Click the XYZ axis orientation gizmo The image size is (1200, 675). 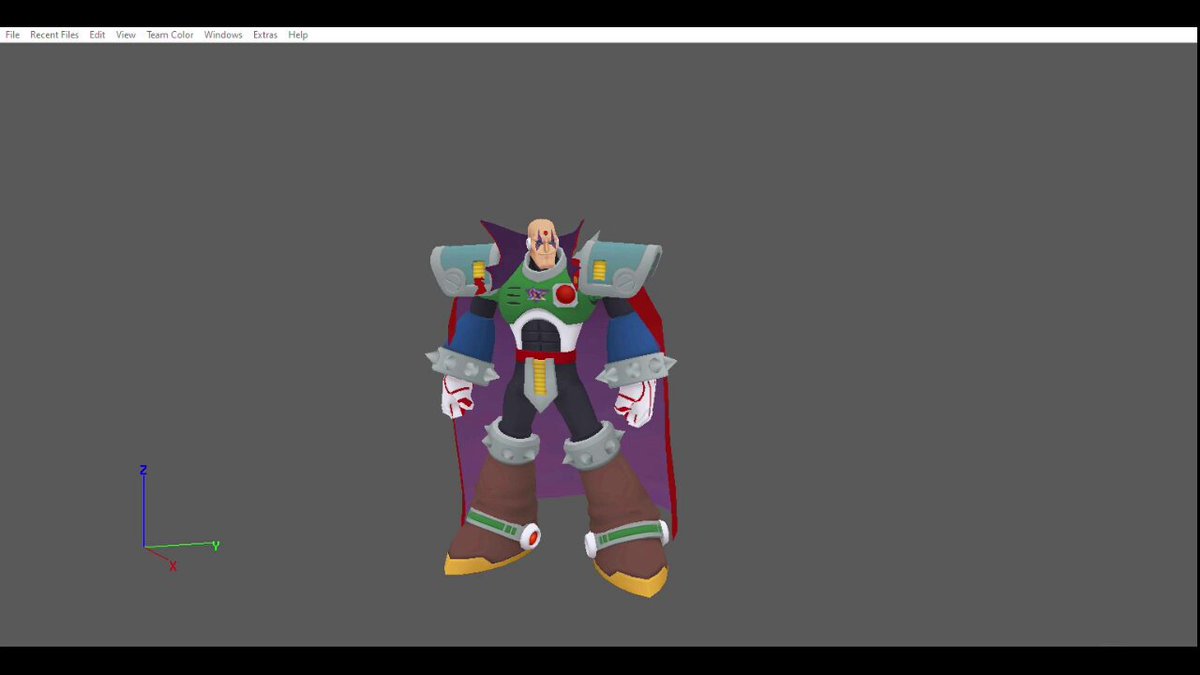click(x=178, y=518)
